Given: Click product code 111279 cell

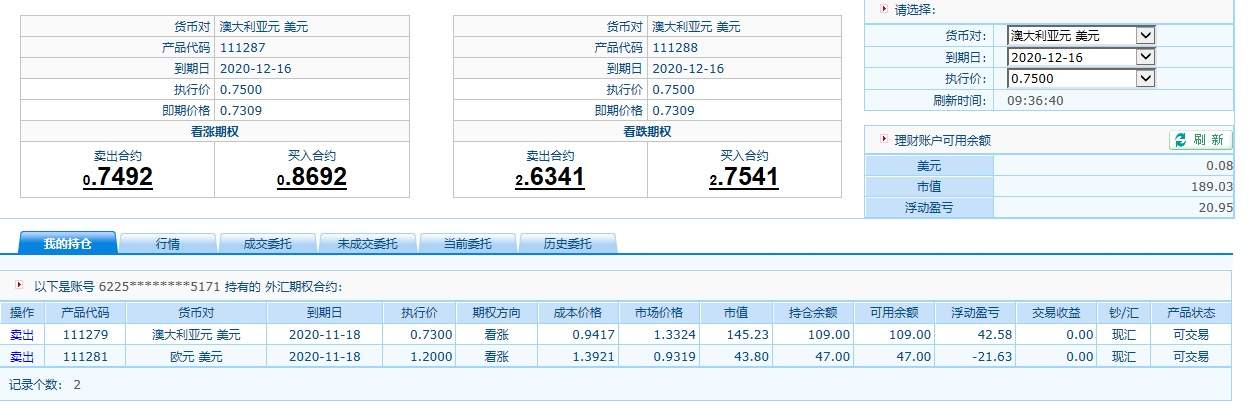Looking at the screenshot, I should pyautogui.click(x=85, y=334).
